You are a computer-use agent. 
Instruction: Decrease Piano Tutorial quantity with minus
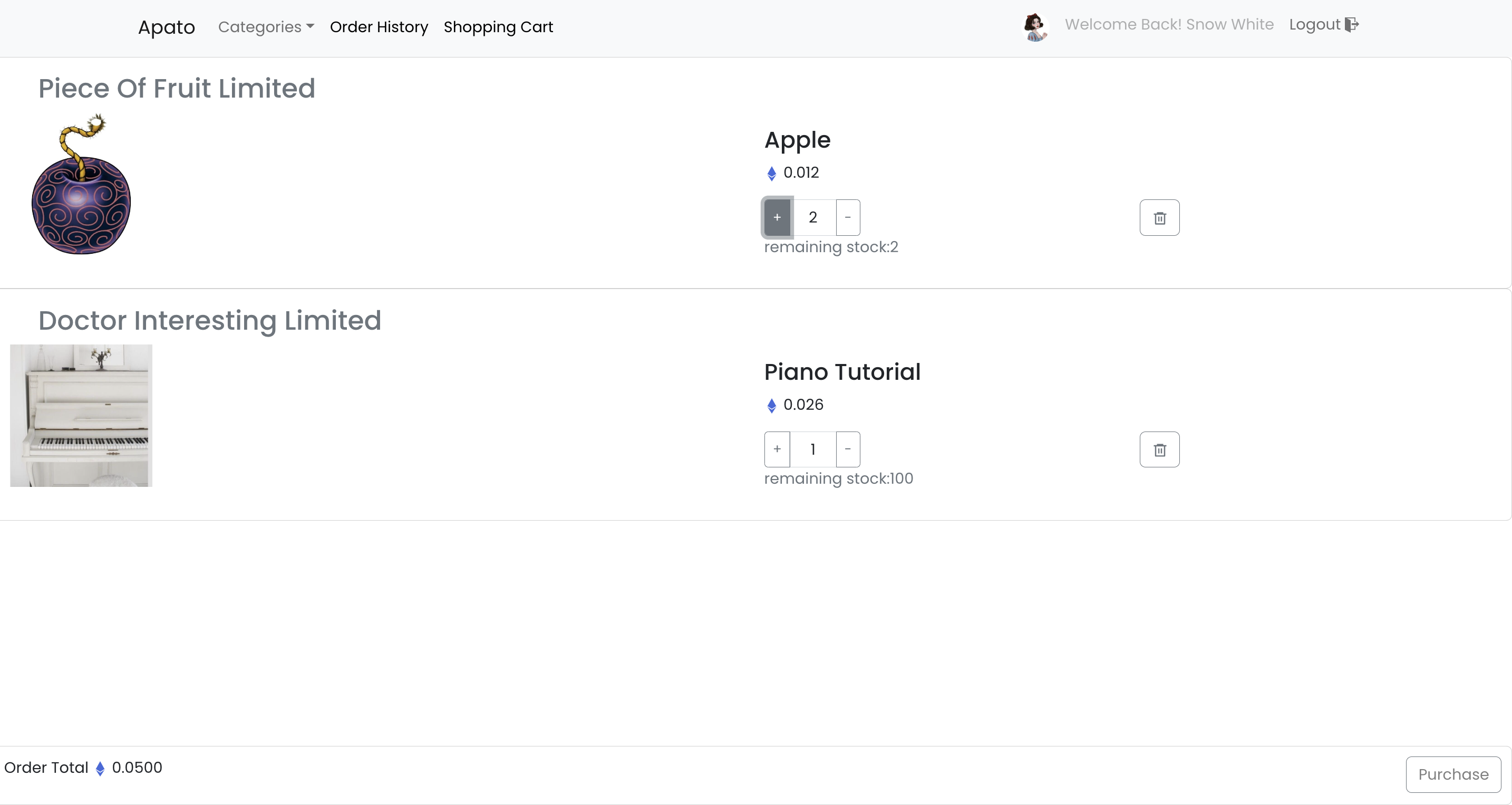[x=848, y=449]
